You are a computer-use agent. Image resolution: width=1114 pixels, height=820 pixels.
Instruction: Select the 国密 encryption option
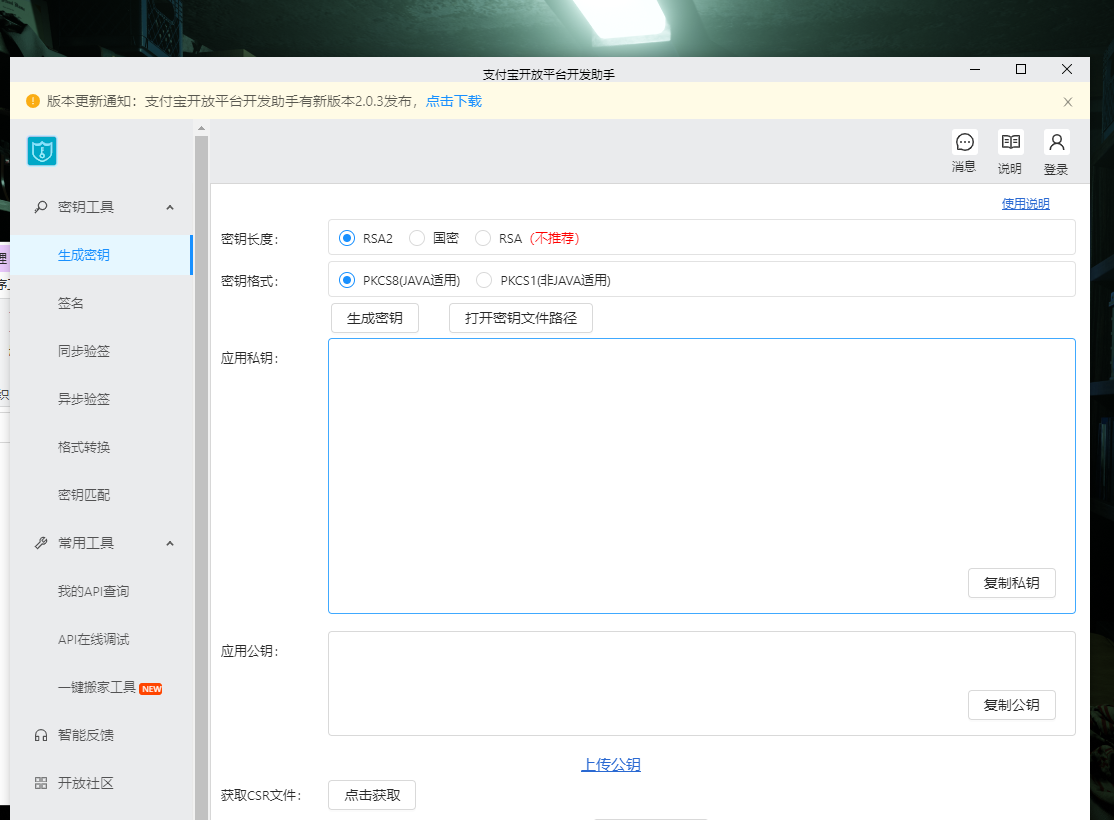pyautogui.click(x=417, y=238)
